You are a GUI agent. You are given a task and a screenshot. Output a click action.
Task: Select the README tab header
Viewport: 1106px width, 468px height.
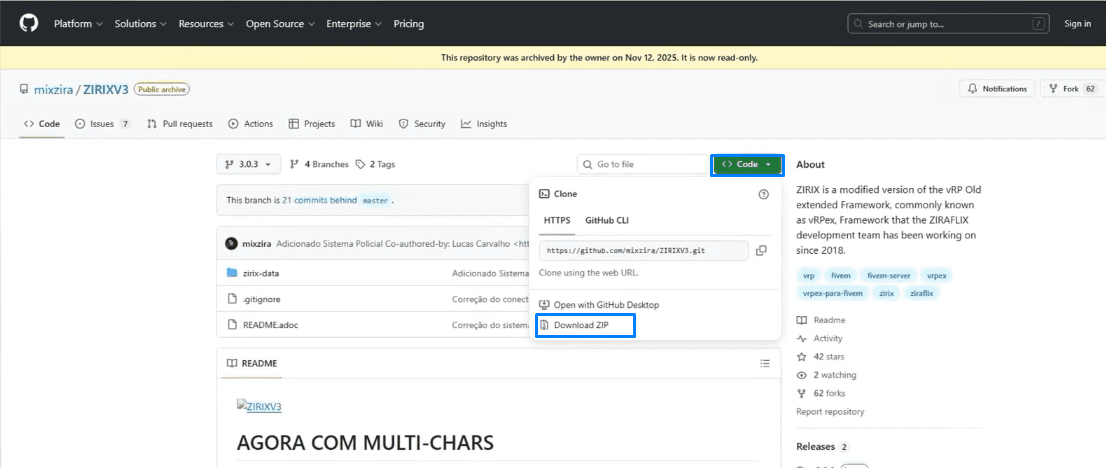coord(252,363)
